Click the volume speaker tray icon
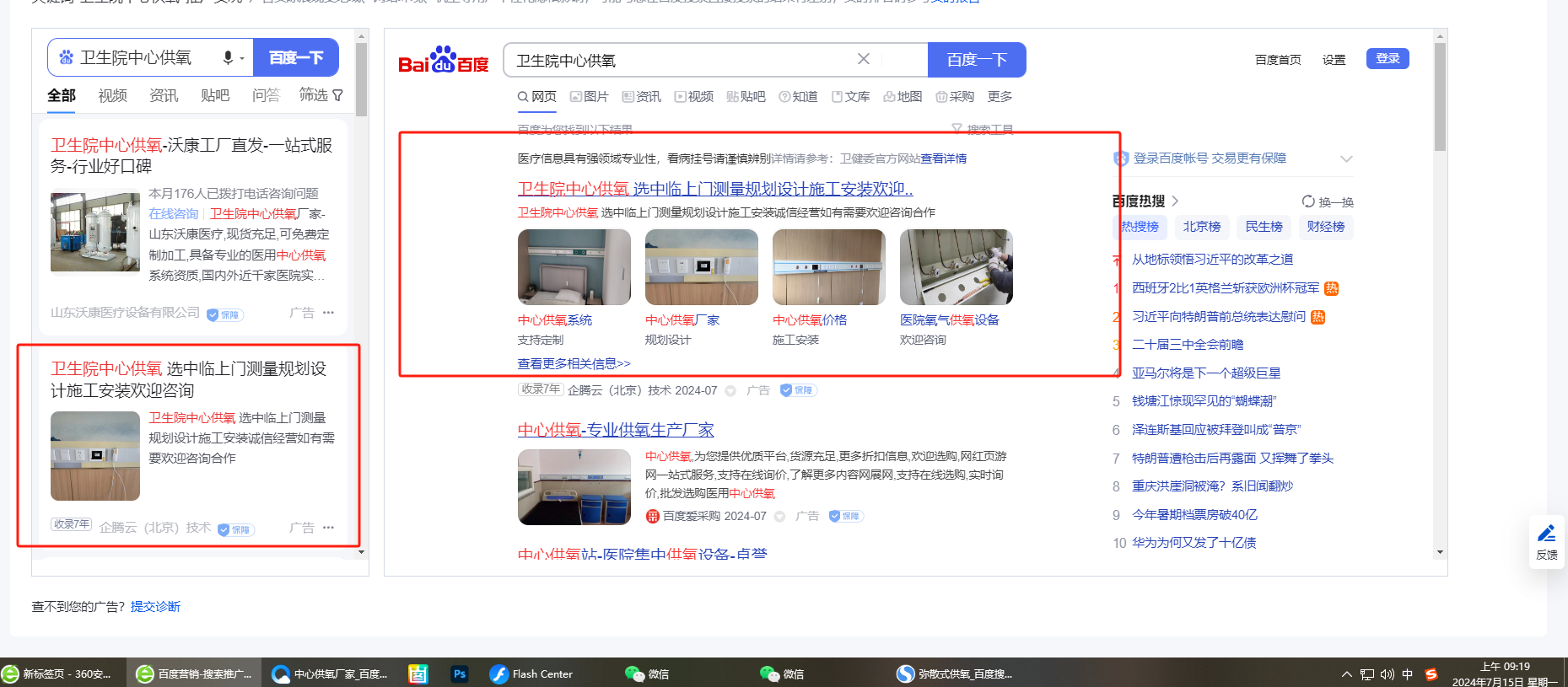This screenshot has height=687, width=1568. click(x=1387, y=674)
